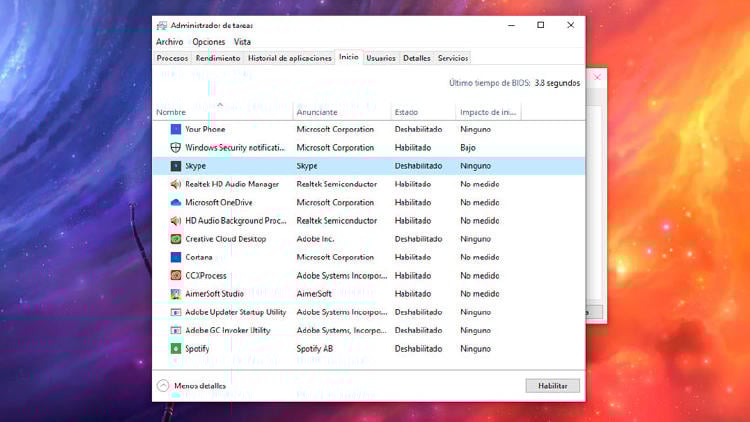Click the Cortana icon
Viewport: 750px width, 422px height.
click(x=176, y=257)
